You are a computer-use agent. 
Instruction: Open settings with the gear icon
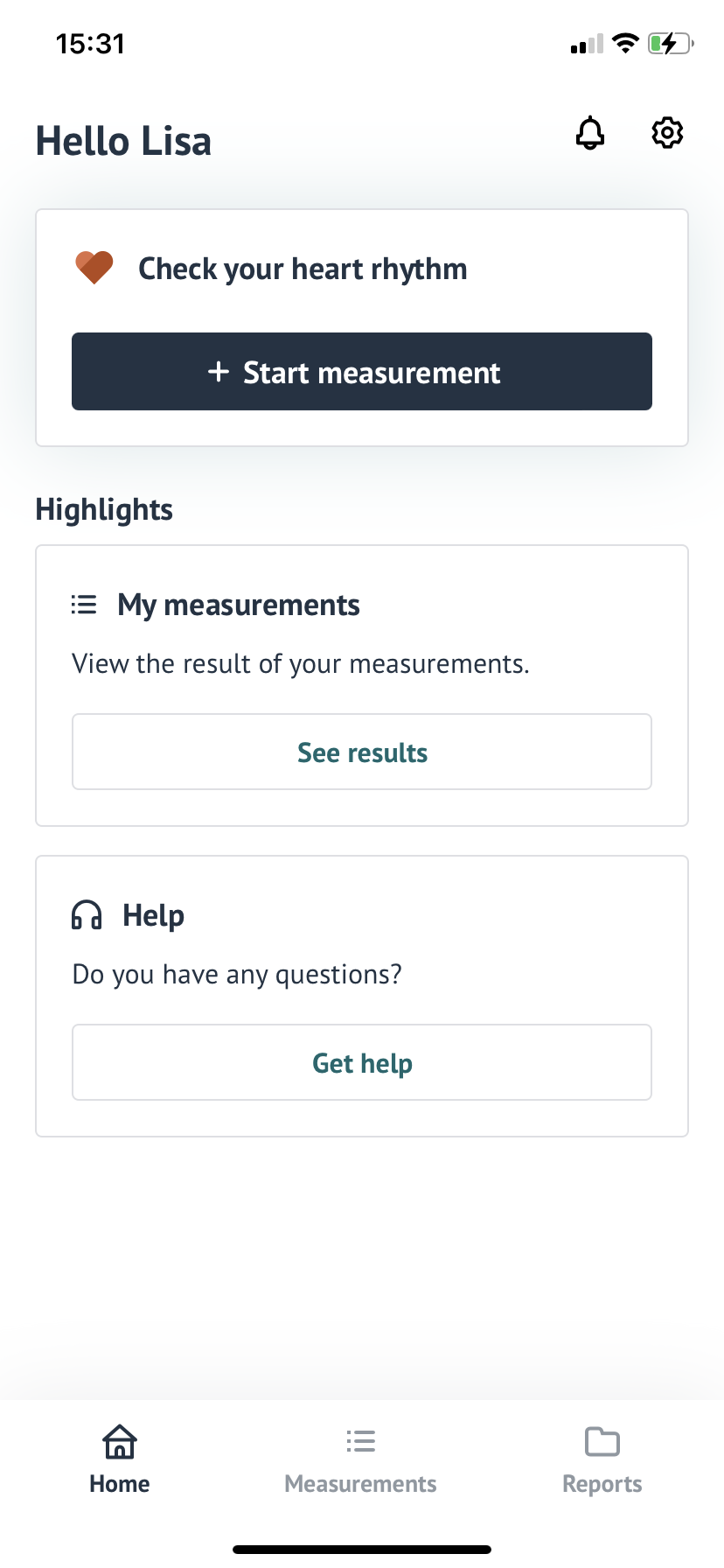667,133
